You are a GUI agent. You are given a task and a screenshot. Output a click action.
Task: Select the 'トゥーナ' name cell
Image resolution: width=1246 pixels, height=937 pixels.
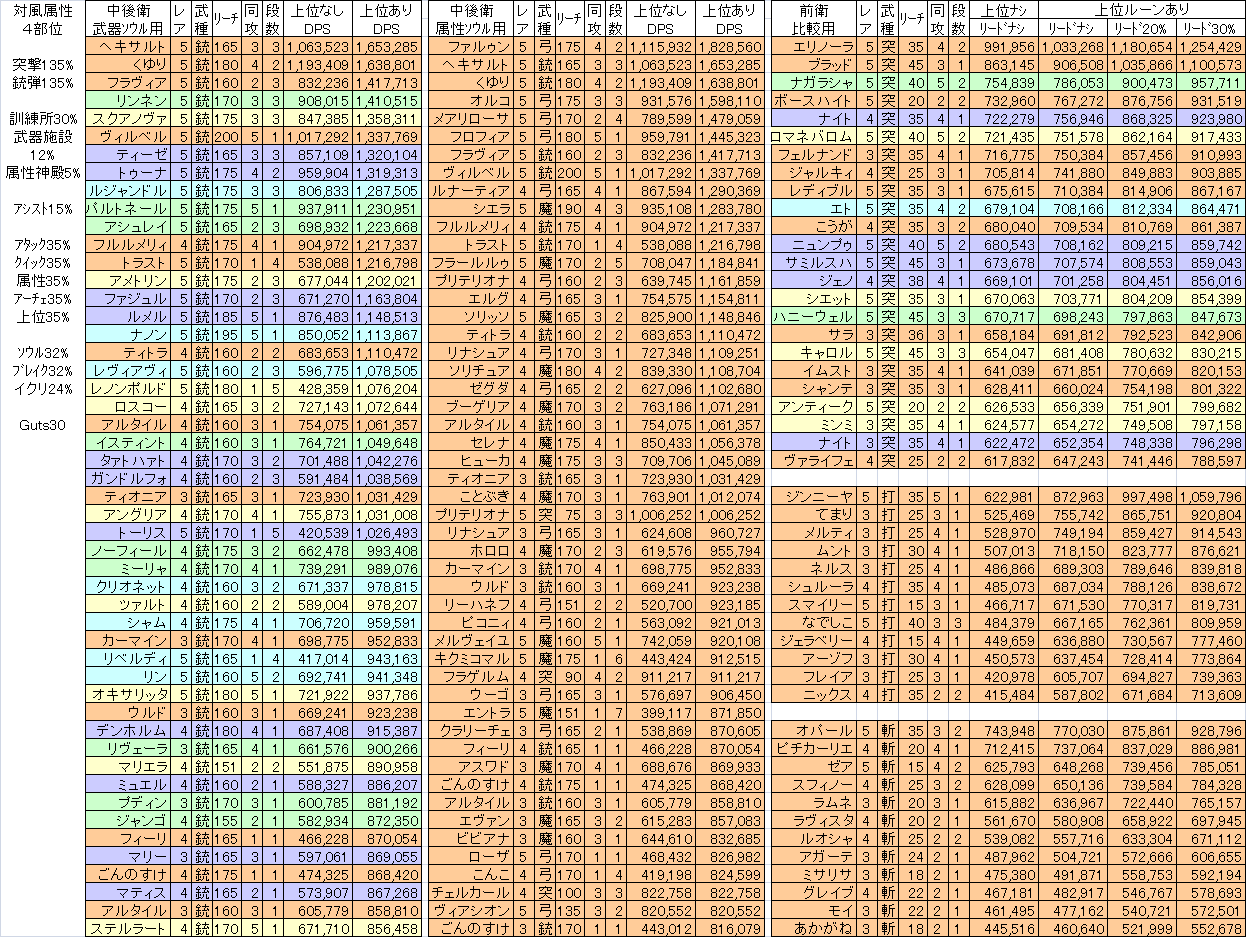[127, 172]
